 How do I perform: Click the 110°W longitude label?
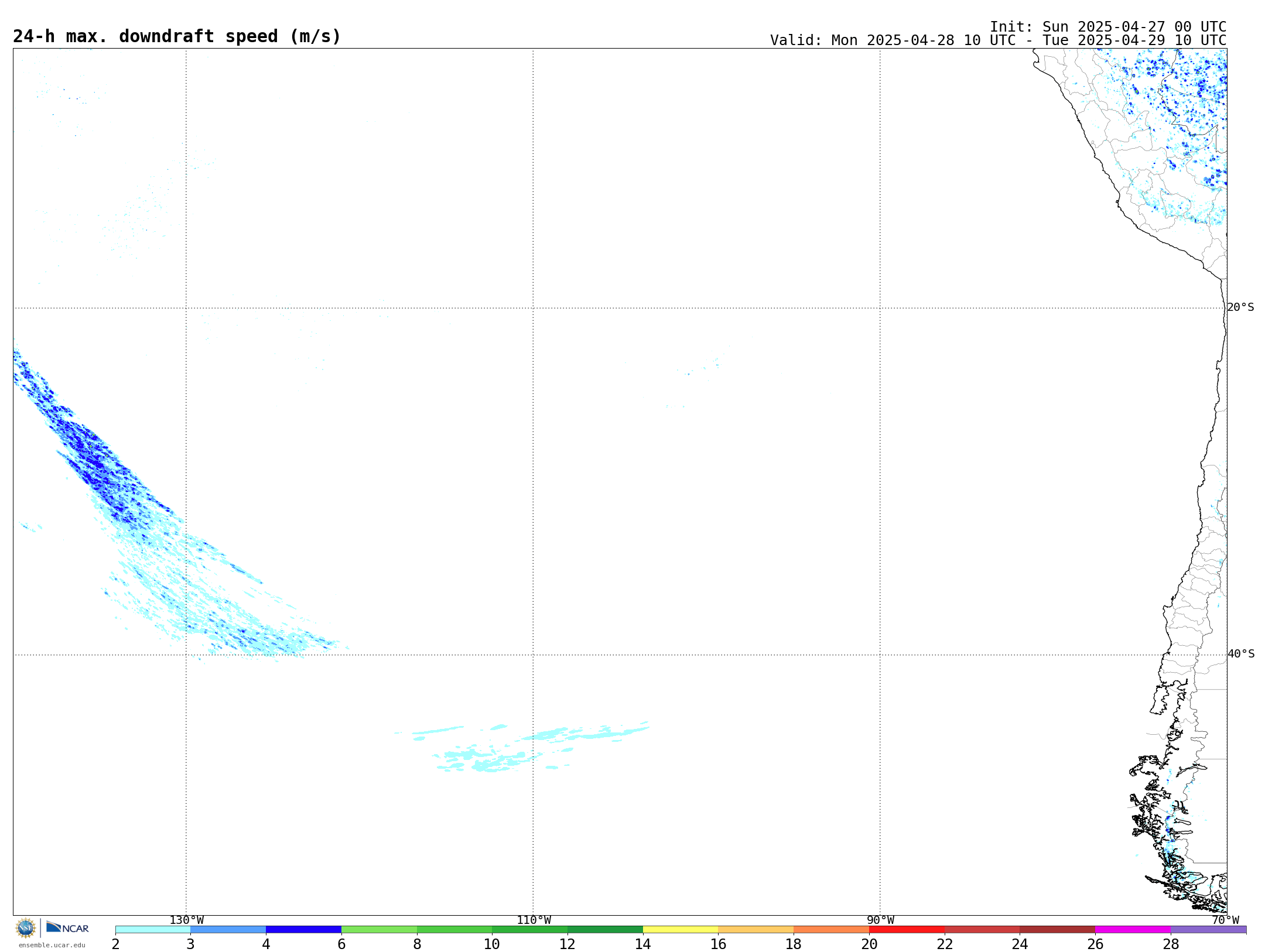point(534,920)
